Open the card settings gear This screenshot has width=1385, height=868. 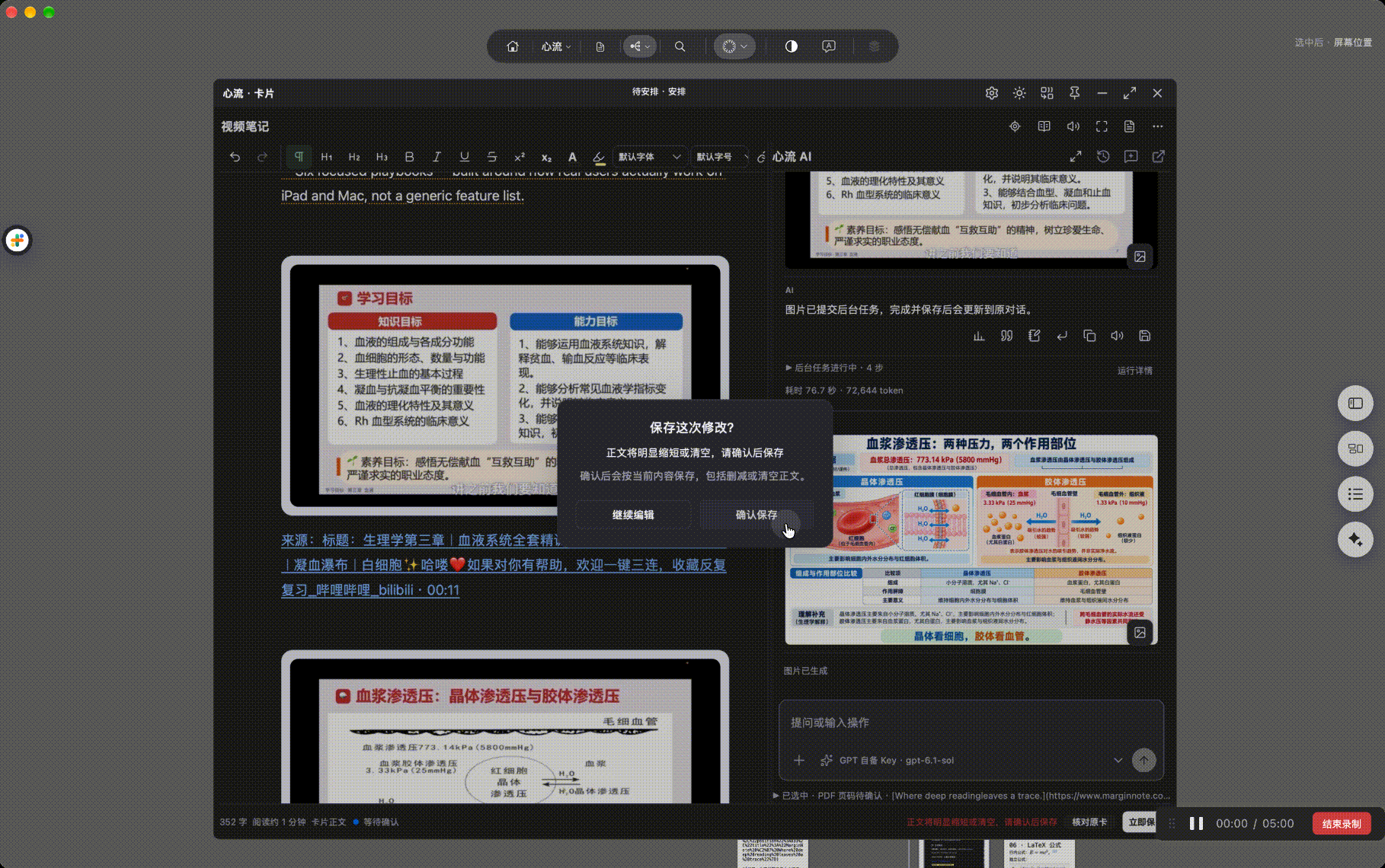pos(991,93)
